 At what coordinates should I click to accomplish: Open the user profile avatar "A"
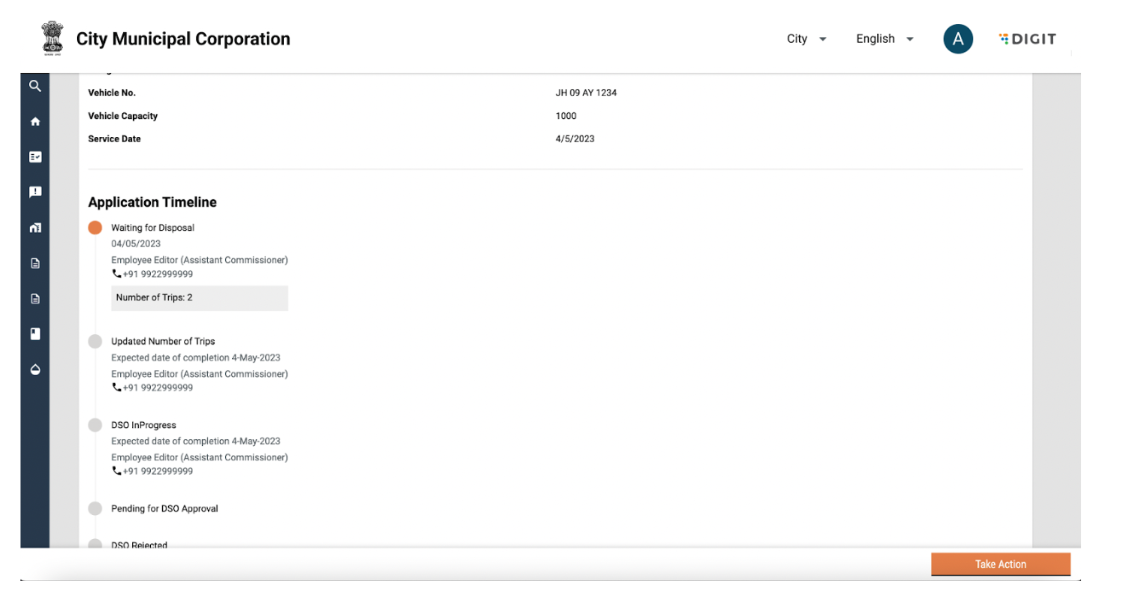957,39
